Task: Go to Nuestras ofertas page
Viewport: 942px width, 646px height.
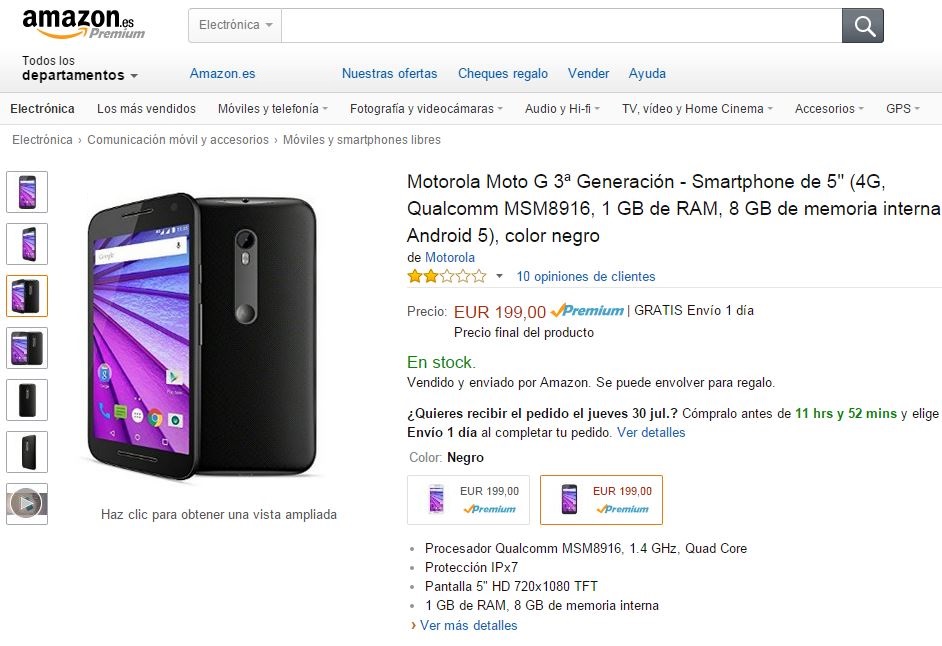Action: click(389, 73)
